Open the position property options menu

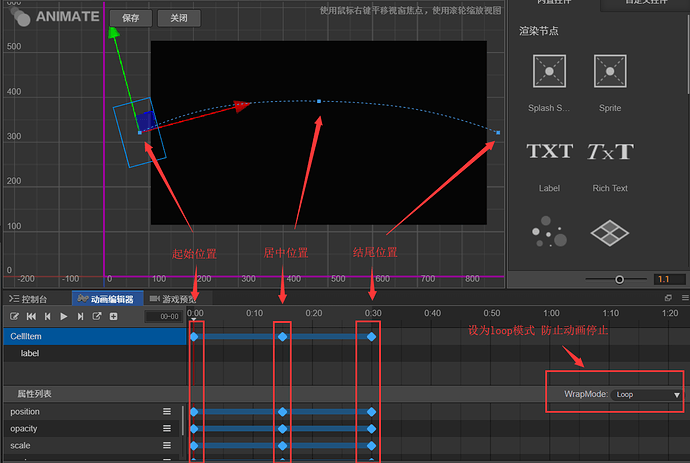(167, 412)
